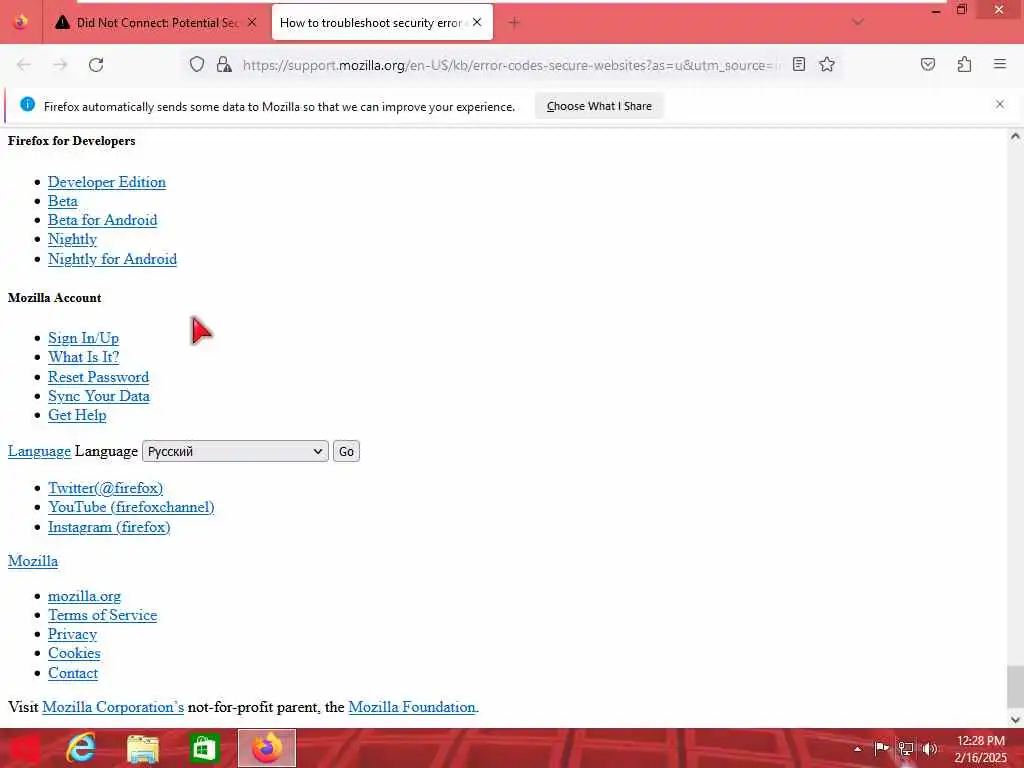Open 'What Is It?' link
This screenshot has height=768, width=1024.
[84, 357]
